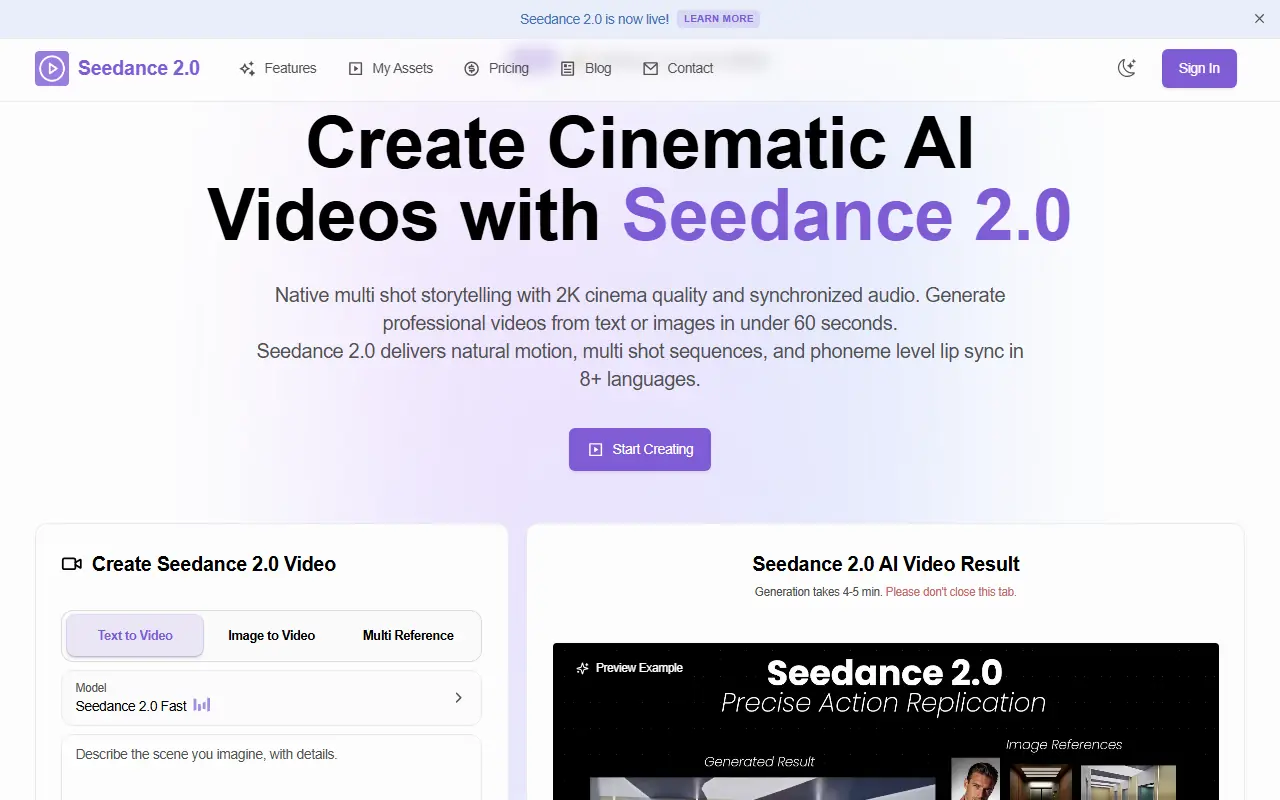Viewport: 1280px width, 800px height.
Task: Open the Multi Reference tab
Action: coord(408,635)
